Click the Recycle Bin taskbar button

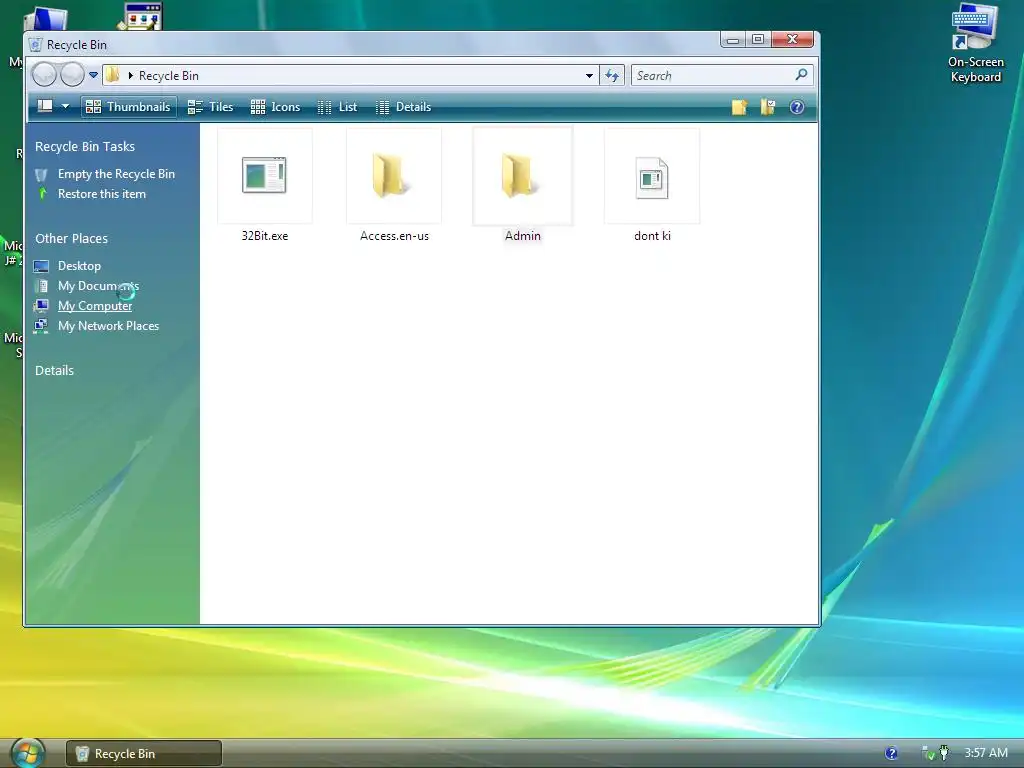click(x=144, y=754)
